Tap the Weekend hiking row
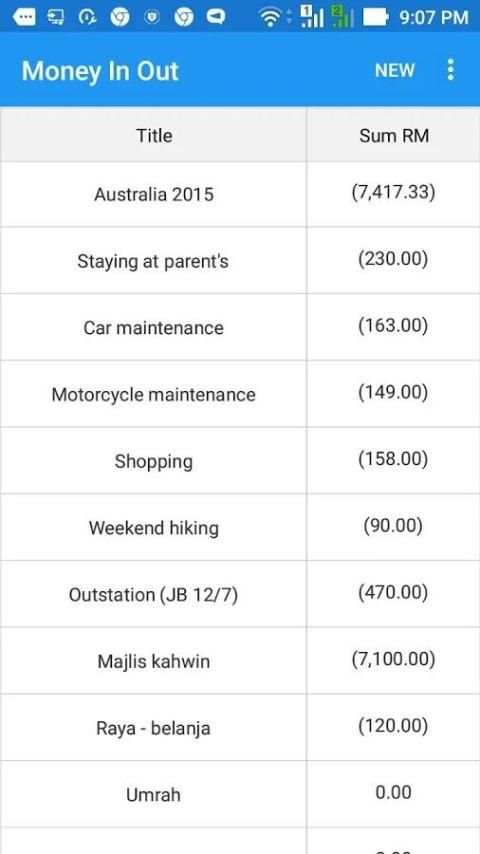Screen dimensions: 480x854 point(240,527)
